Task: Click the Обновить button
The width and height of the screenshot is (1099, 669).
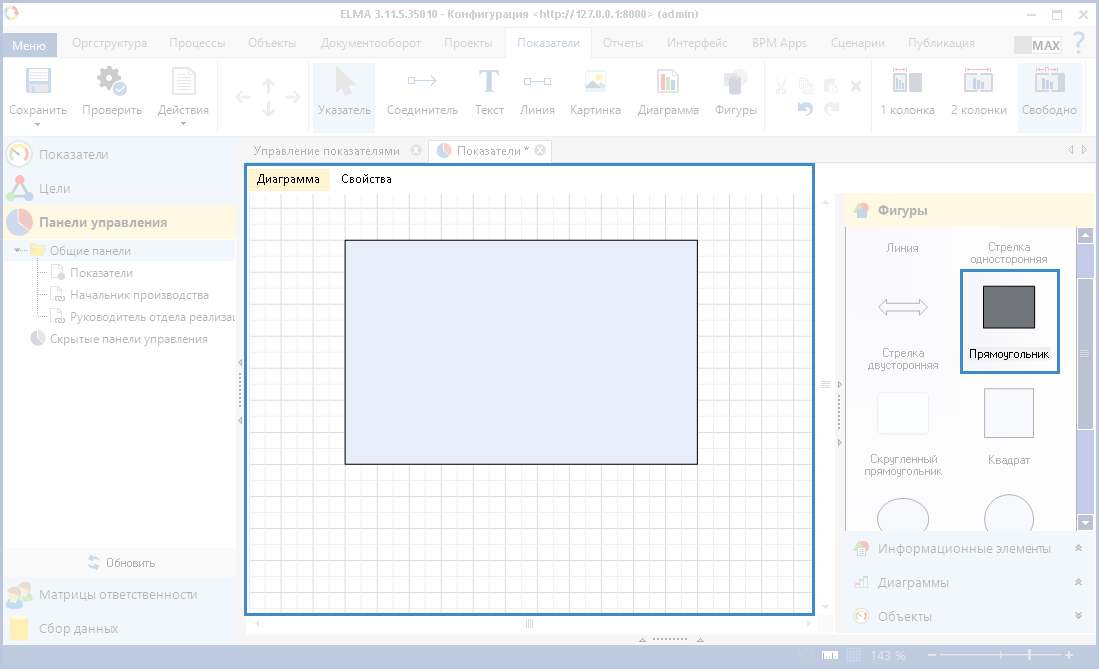Action: point(120,562)
